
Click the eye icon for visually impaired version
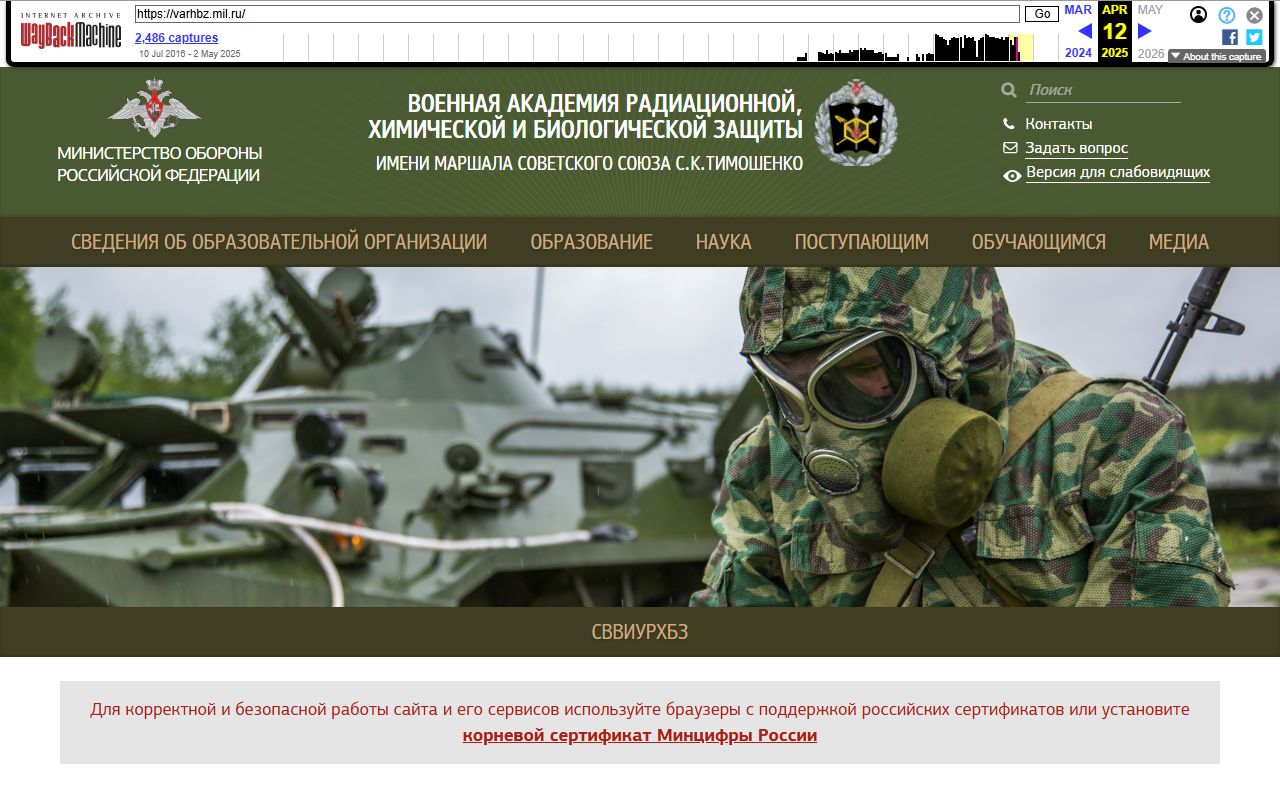point(1012,175)
